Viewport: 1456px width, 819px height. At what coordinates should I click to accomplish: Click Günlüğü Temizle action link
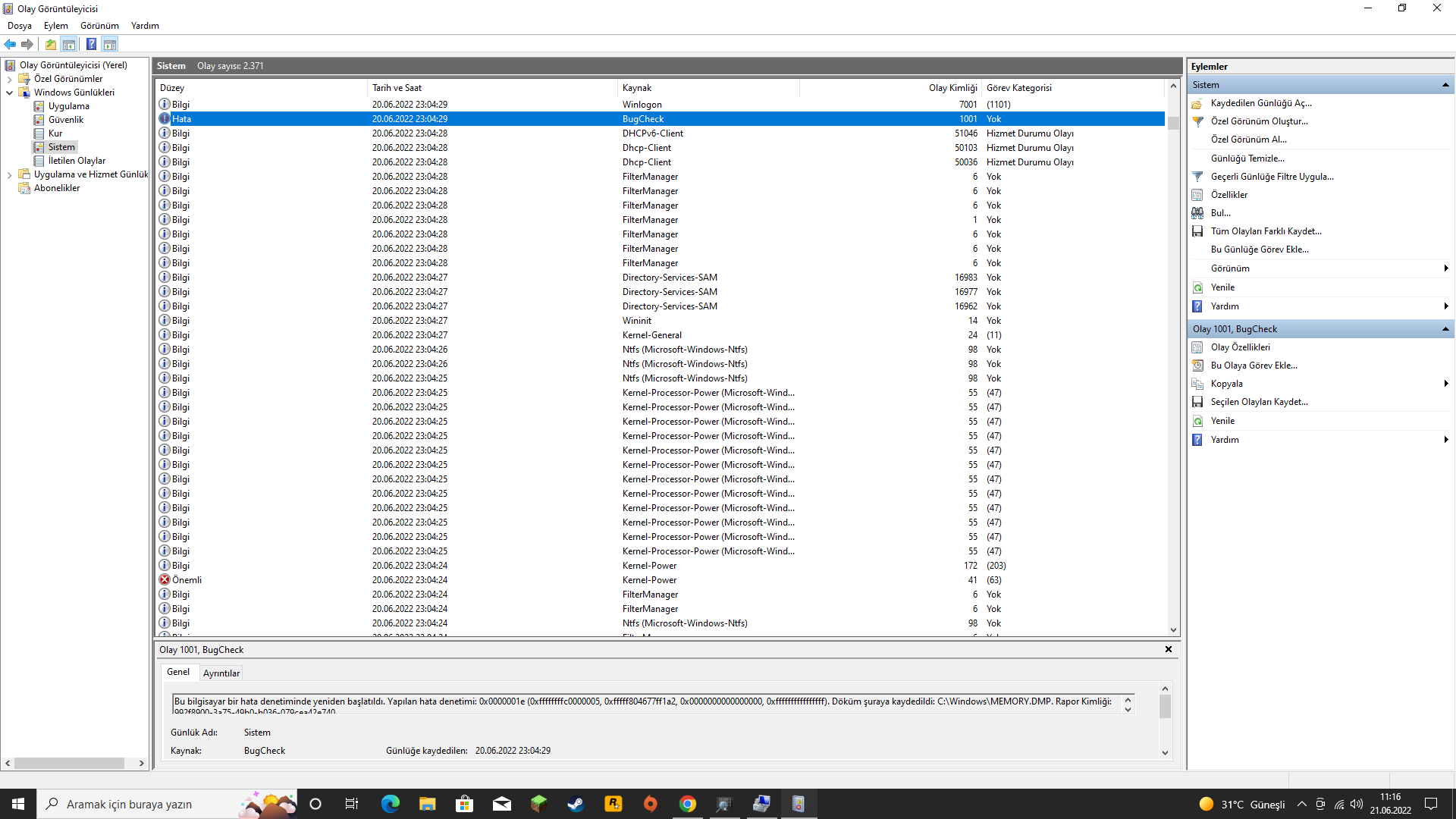(x=1247, y=158)
